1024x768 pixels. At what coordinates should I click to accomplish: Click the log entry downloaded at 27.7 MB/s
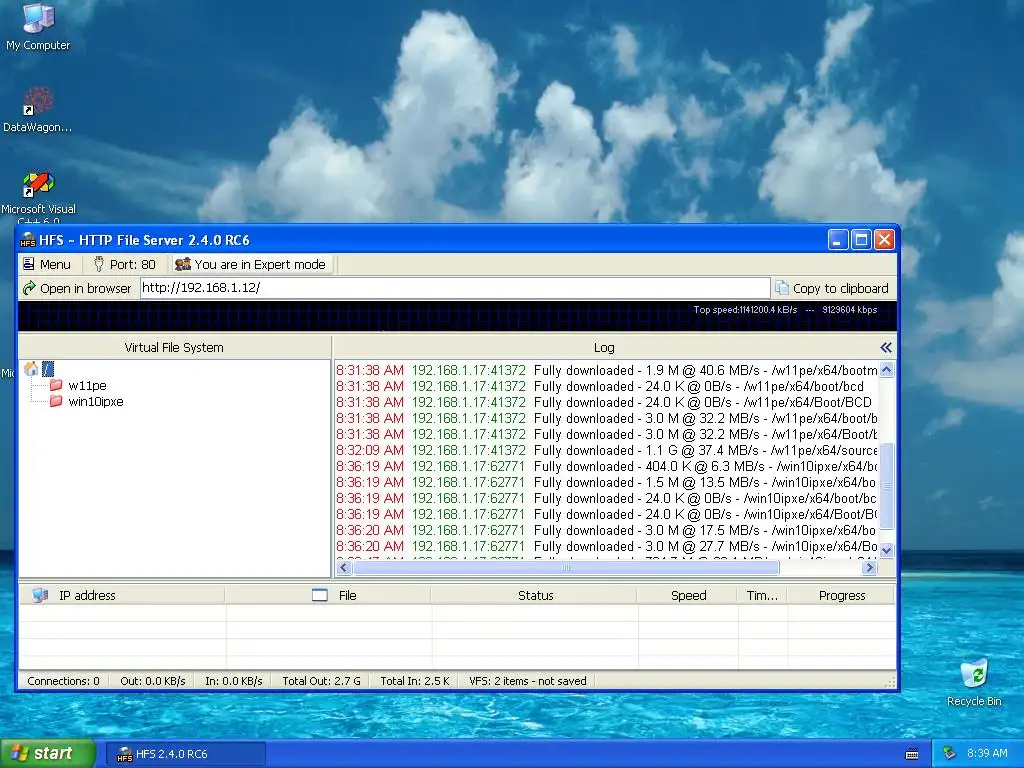tap(607, 546)
